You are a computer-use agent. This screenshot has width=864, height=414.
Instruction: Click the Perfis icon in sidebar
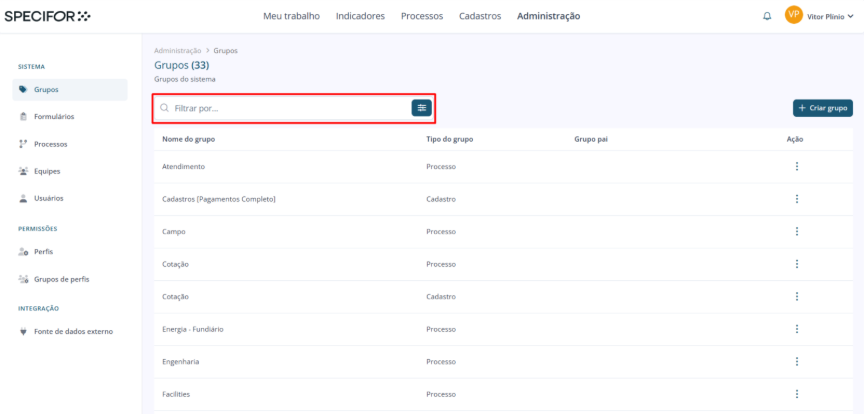(x=23, y=251)
